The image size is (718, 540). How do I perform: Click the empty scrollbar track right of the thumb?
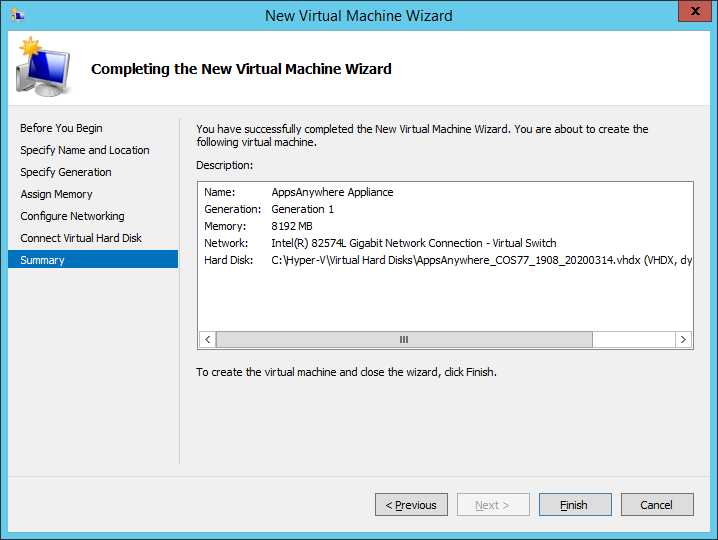tap(633, 340)
